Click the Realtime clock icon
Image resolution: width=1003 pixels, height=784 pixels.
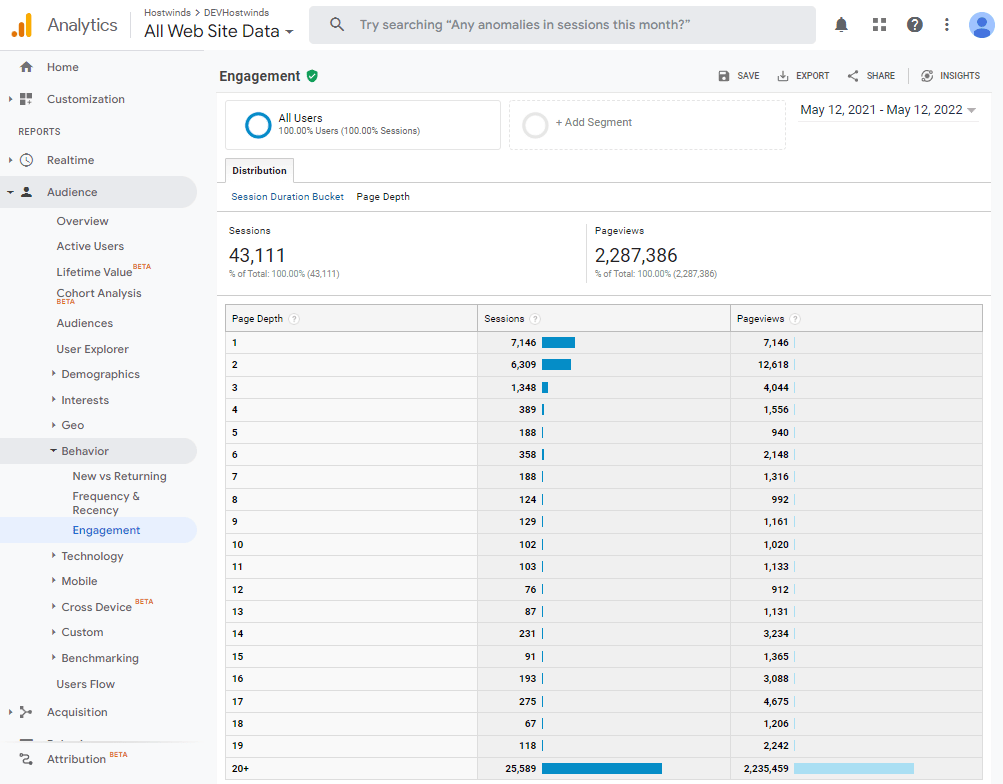[26, 160]
